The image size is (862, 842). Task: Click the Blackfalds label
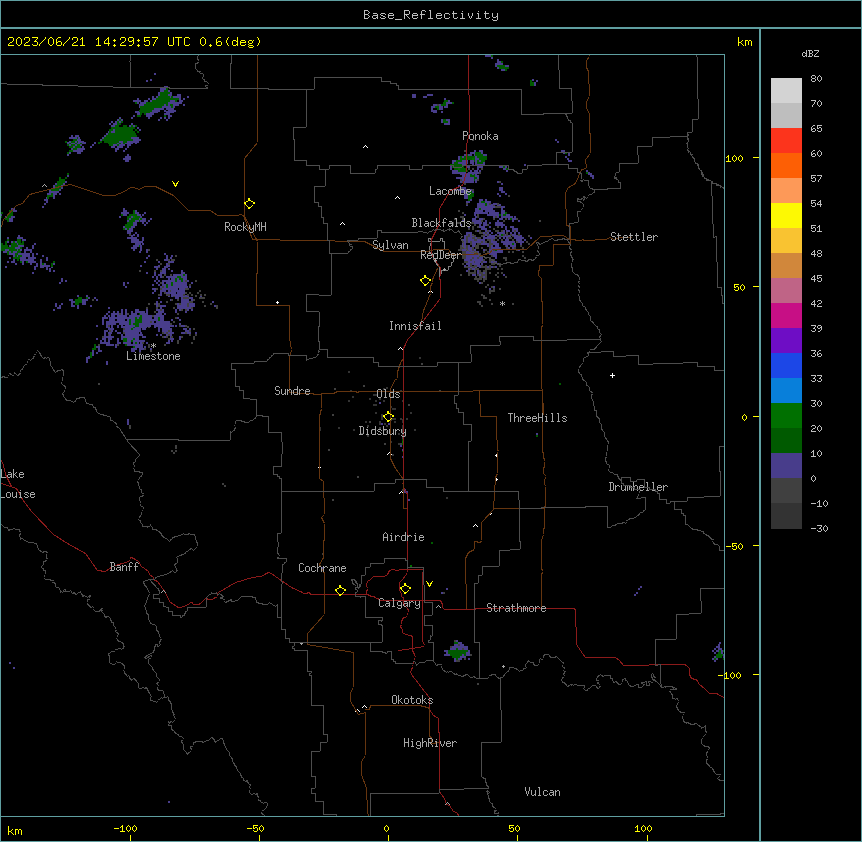[441, 223]
